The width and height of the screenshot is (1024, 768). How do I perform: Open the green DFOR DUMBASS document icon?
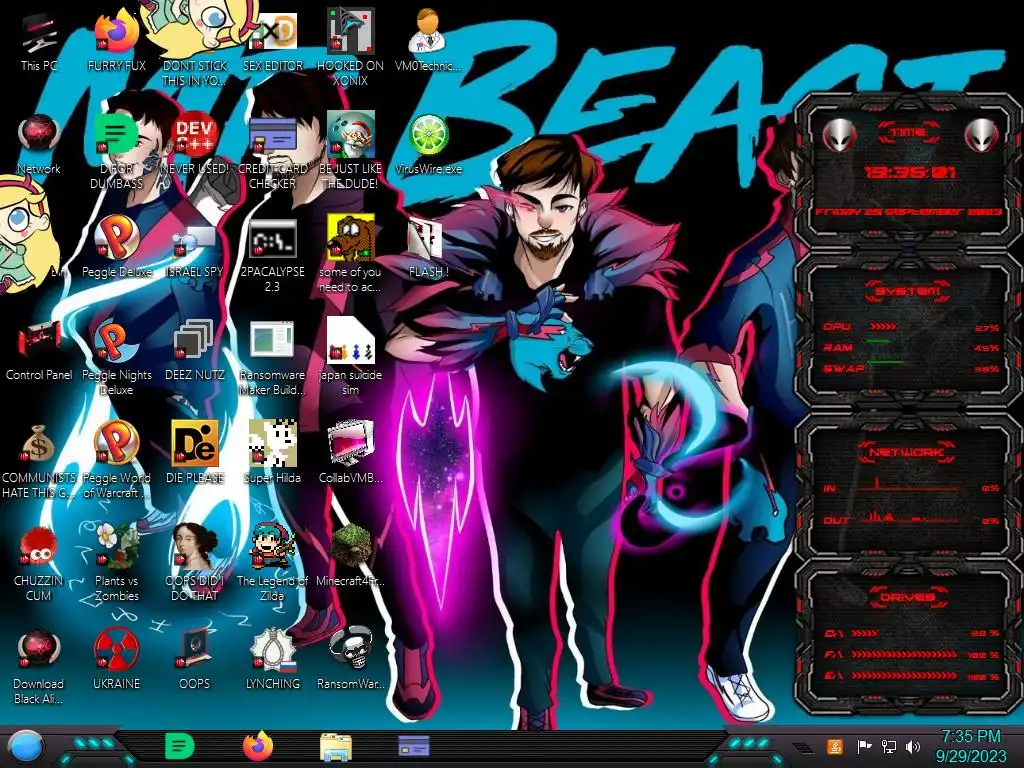tap(116, 135)
